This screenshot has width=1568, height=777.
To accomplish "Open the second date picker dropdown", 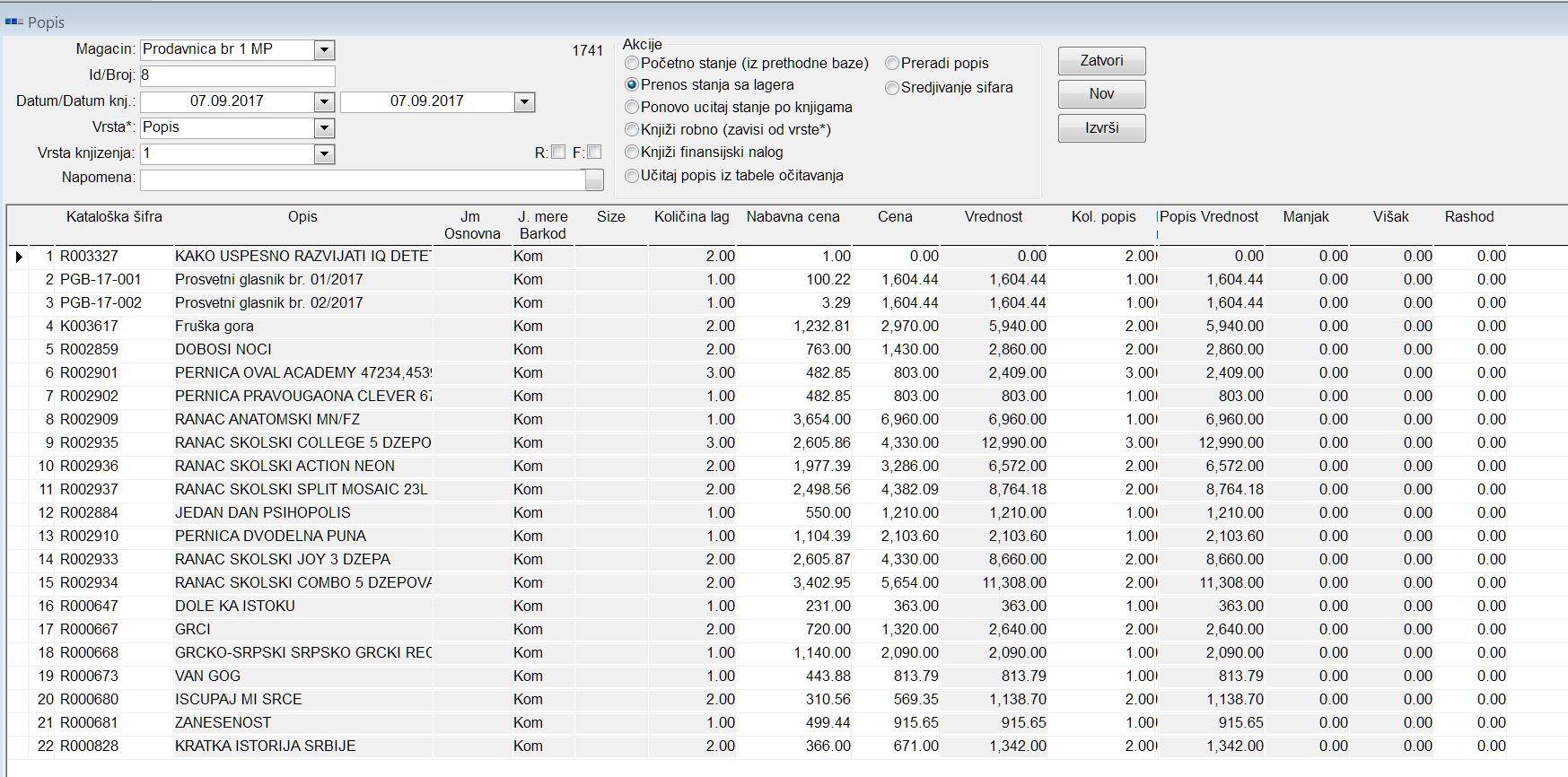I will (x=525, y=102).
